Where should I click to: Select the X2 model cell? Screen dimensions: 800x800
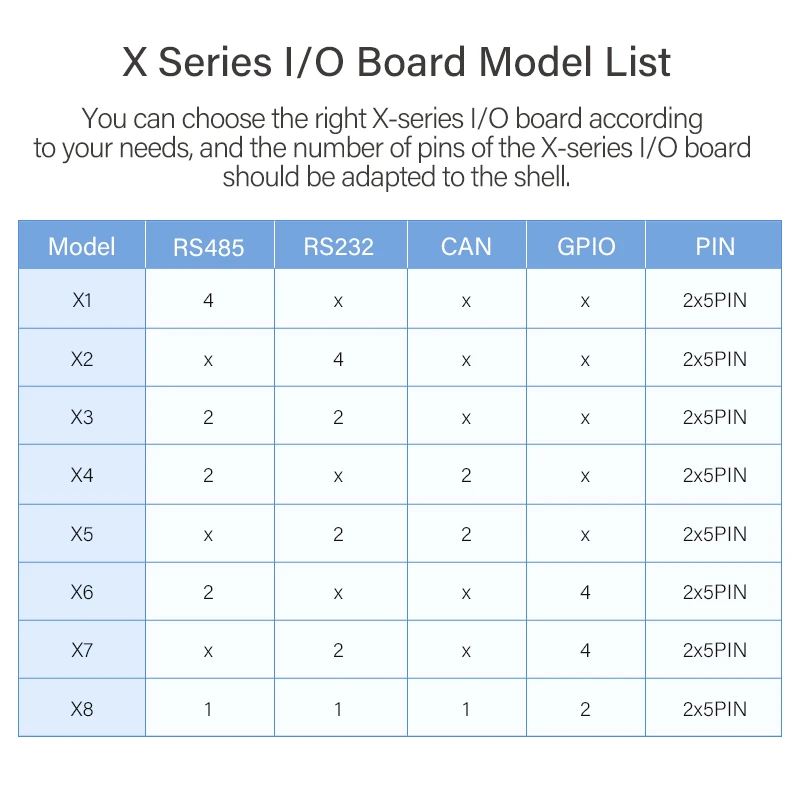pyautogui.click(x=82, y=359)
